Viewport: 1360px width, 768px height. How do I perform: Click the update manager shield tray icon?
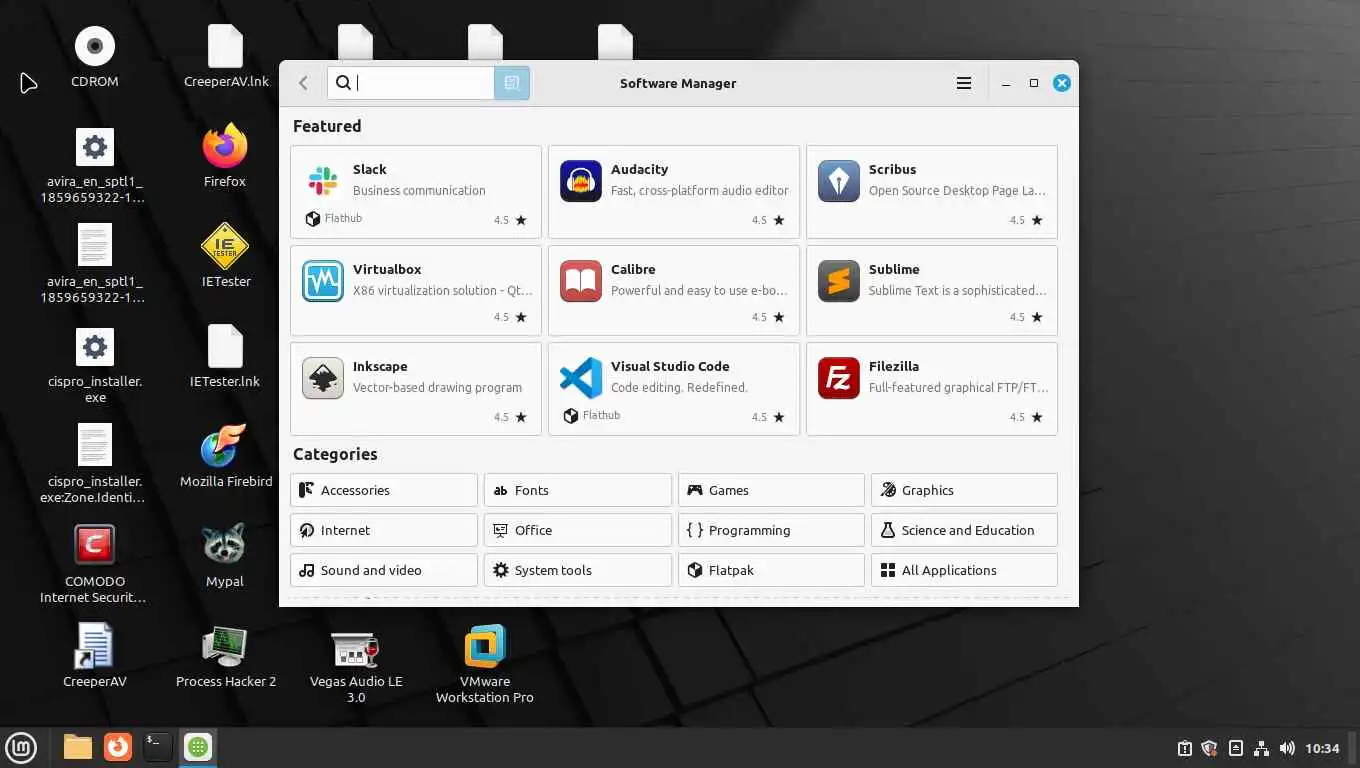[x=1209, y=748]
